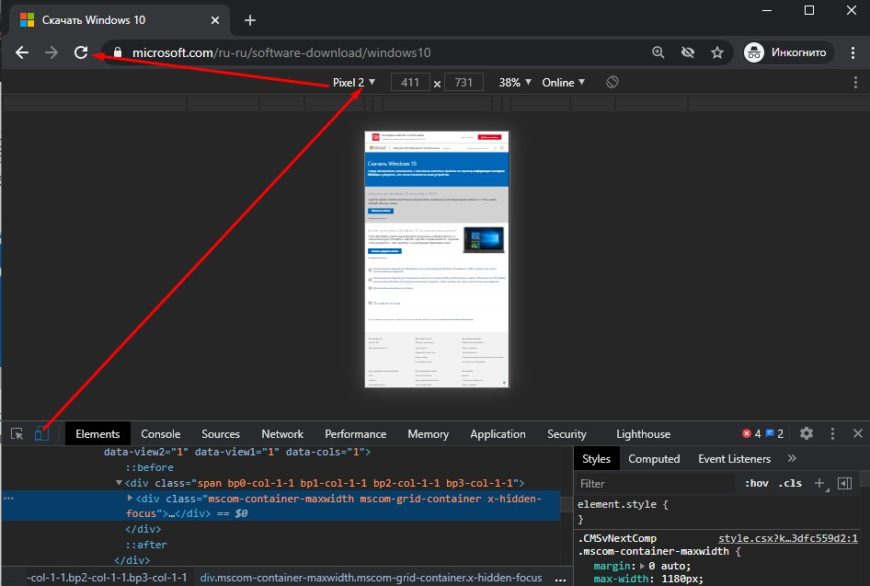This screenshot has height=586, width=870.
Task: Collapse the div class span bp0-col-1-1 node
Action: [x=119, y=483]
